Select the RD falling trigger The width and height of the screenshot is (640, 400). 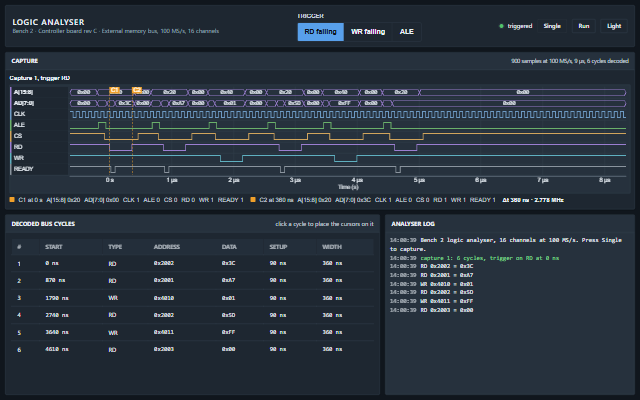[x=320, y=32]
